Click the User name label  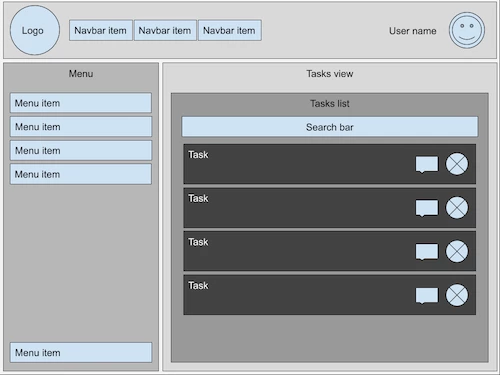(x=413, y=31)
